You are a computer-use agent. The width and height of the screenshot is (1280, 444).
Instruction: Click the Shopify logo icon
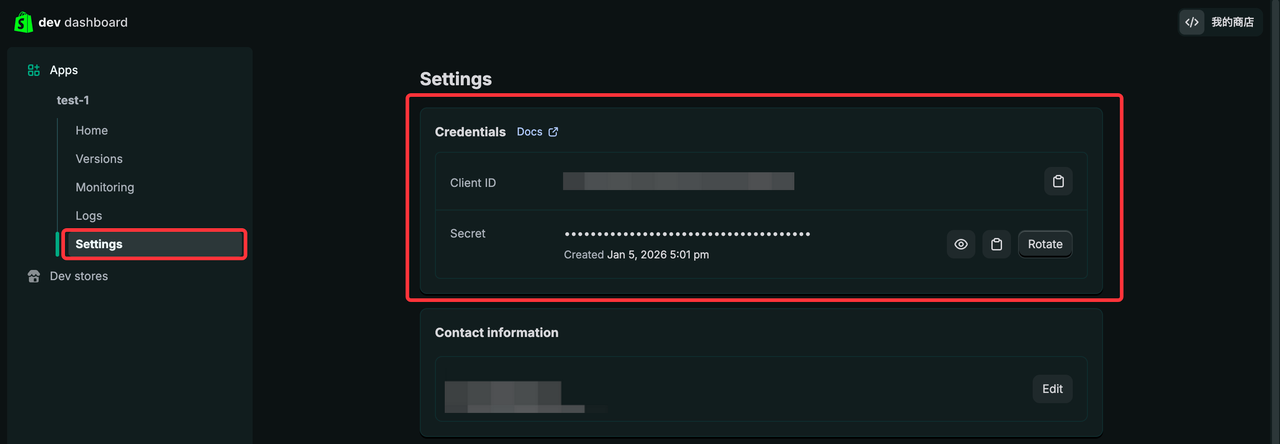[24, 22]
